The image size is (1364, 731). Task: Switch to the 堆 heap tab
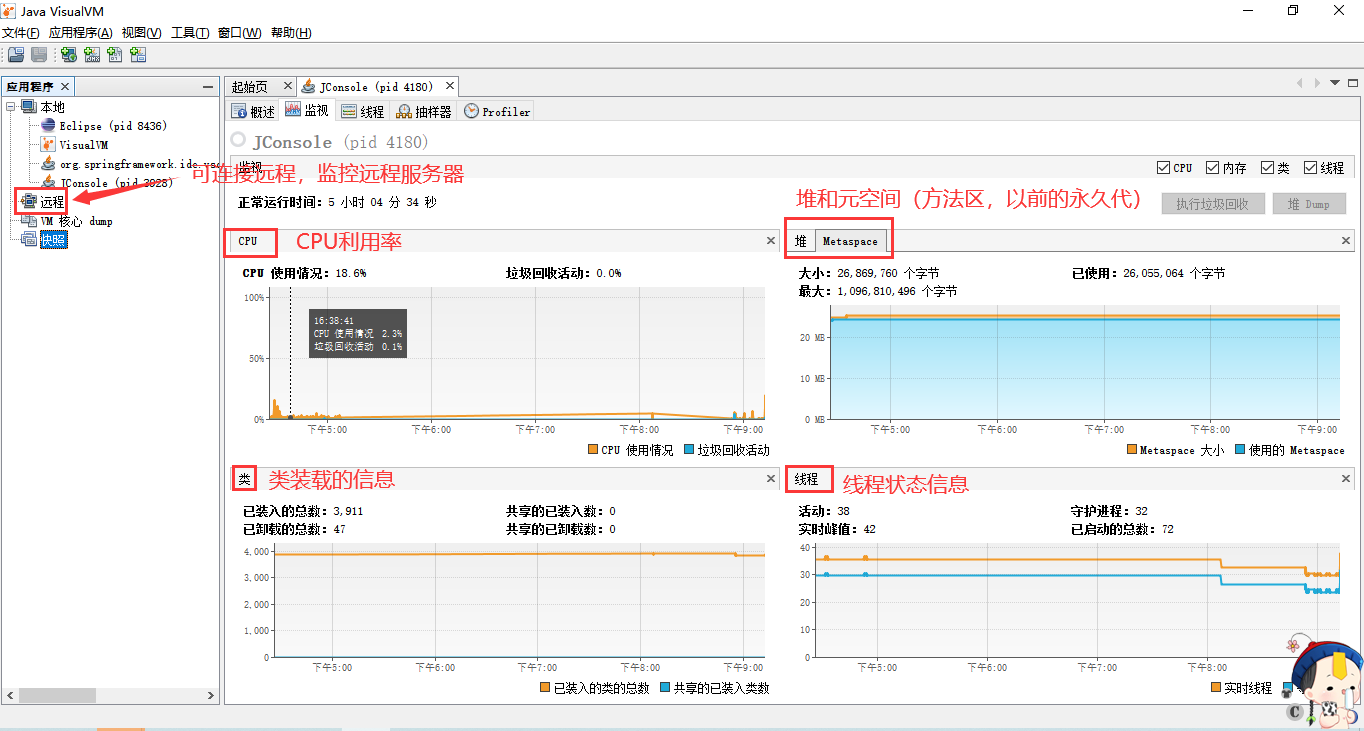point(801,241)
